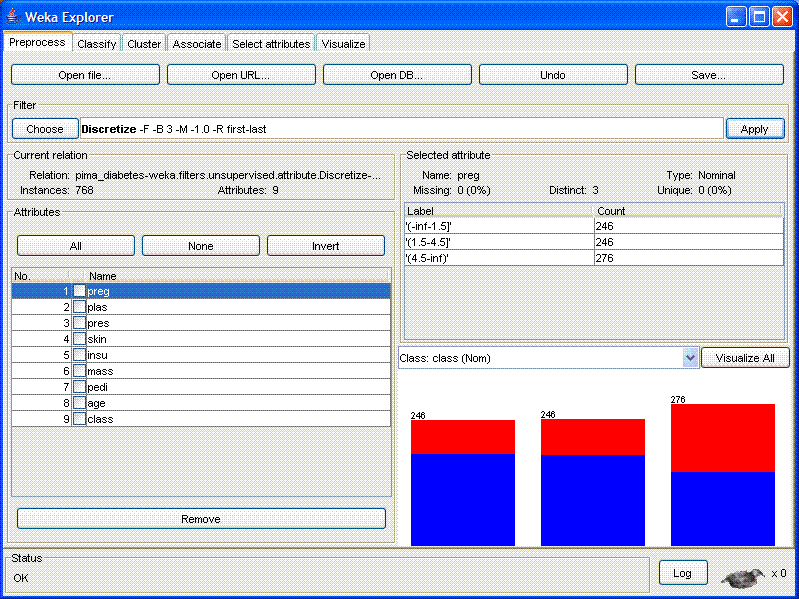Click the Java icon in the title bar
Viewport: 799px width, 599px height.
(13, 17)
